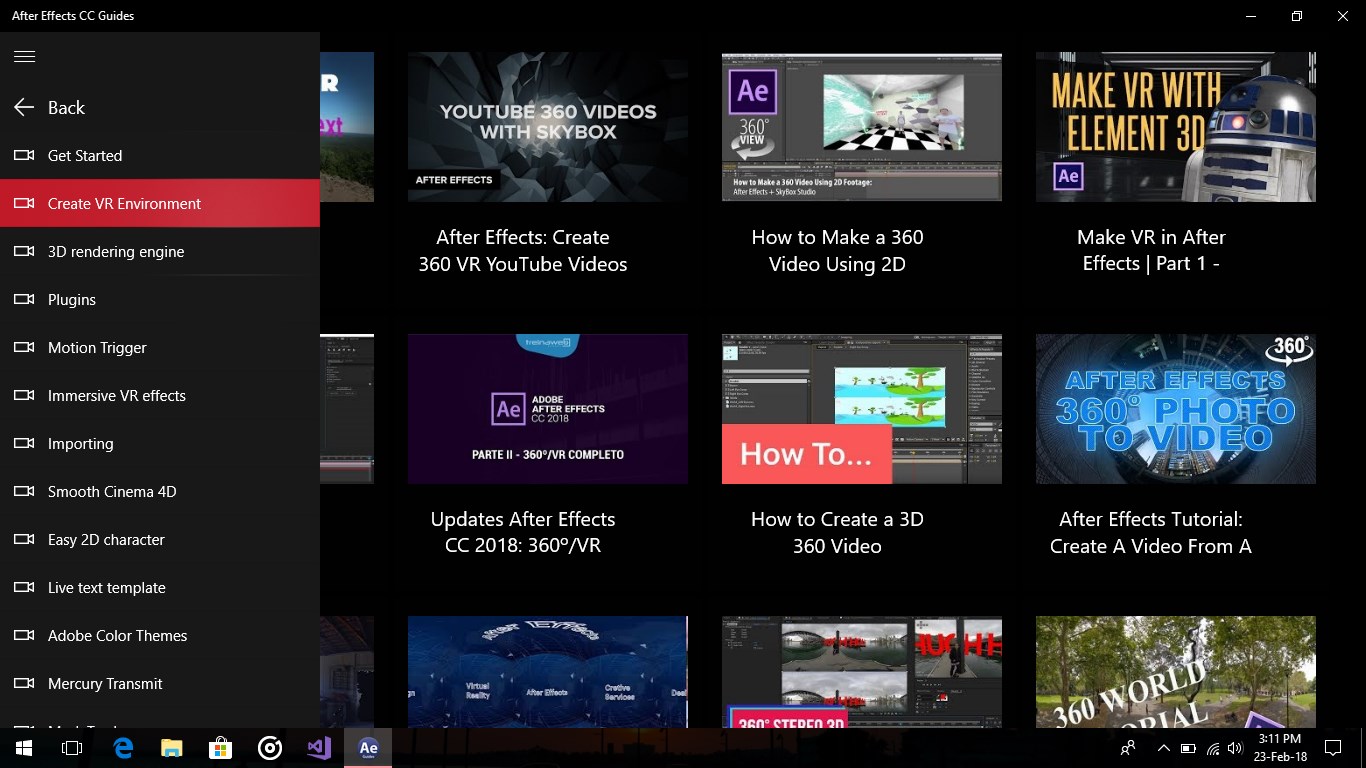
Task: Open the Make VR with Element 3D thumbnail
Action: [1176, 127]
